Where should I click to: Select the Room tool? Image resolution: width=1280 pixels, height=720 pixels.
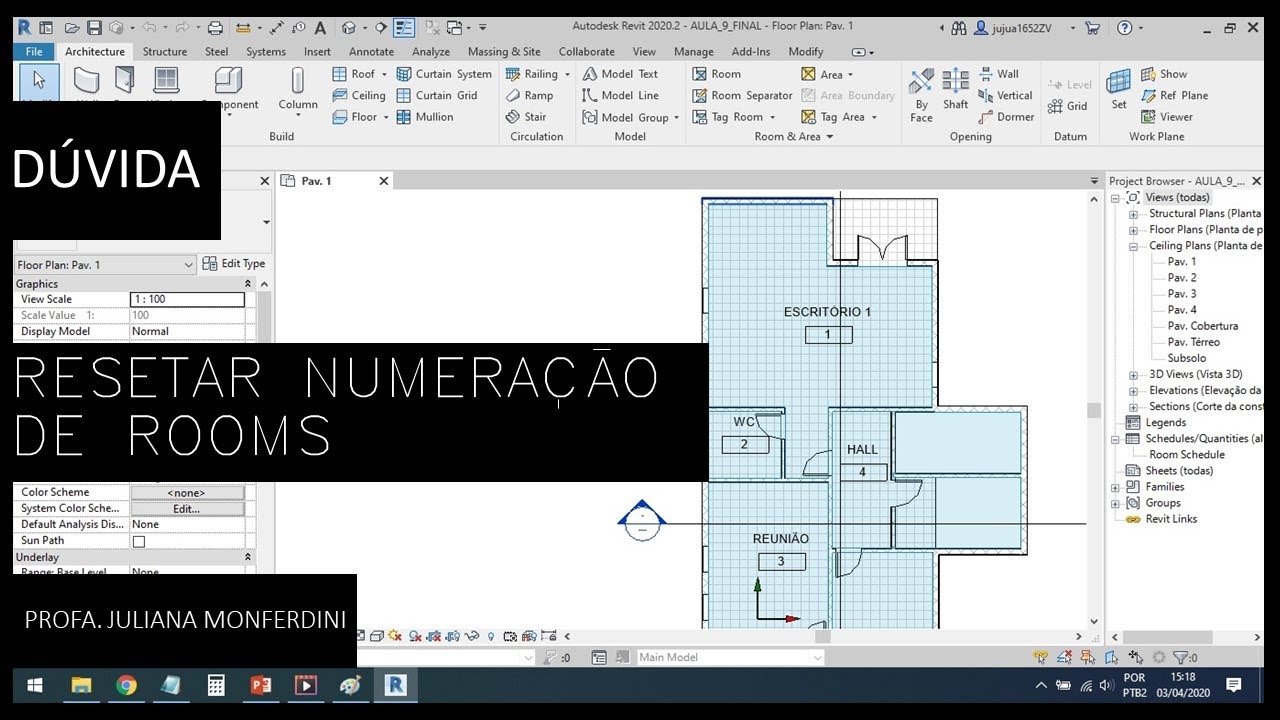tap(717, 74)
